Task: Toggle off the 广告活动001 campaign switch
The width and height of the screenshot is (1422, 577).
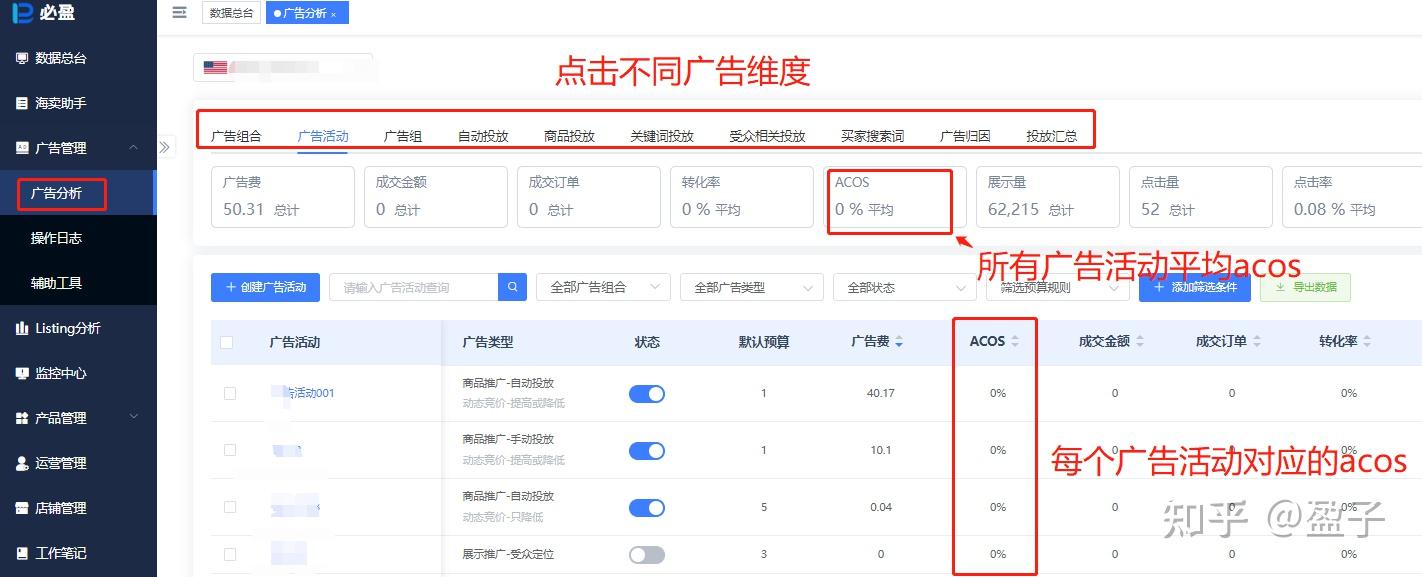Action: [646, 393]
